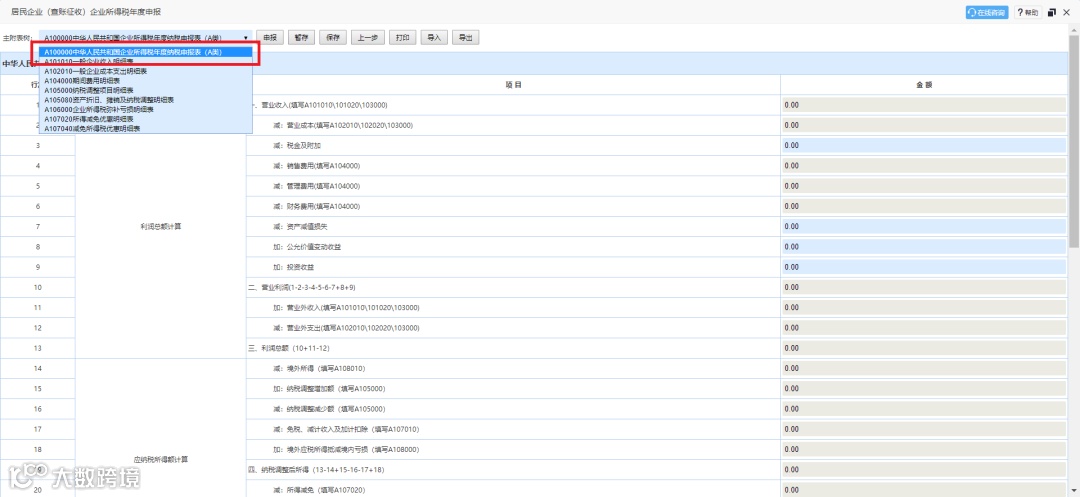Restore the window with the overlapping squares icon

tap(1052, 12)
